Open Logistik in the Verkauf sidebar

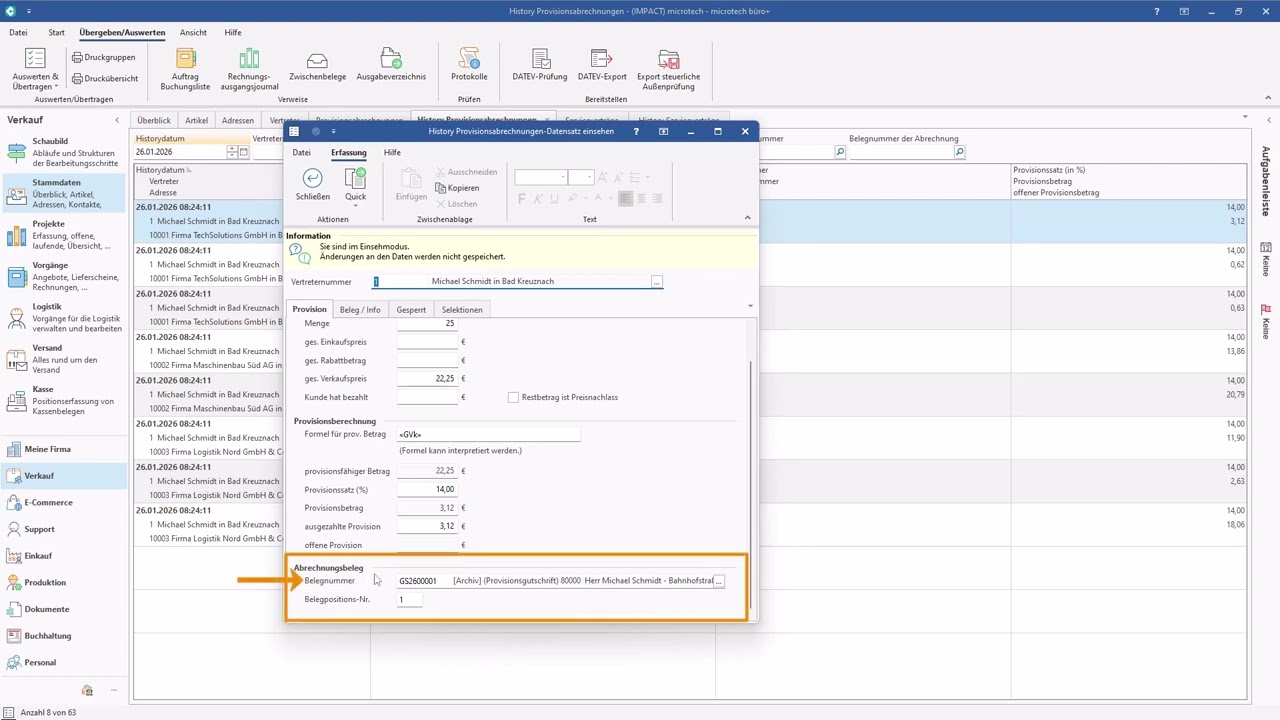(65, 318)
